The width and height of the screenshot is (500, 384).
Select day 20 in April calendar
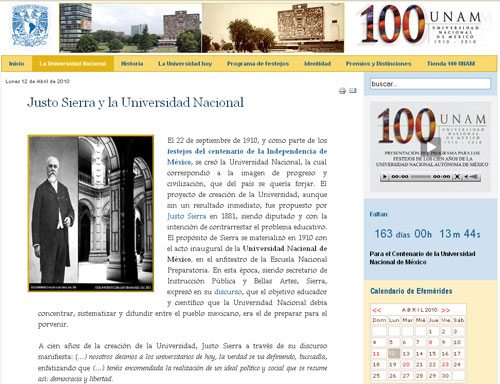point(406,365)
